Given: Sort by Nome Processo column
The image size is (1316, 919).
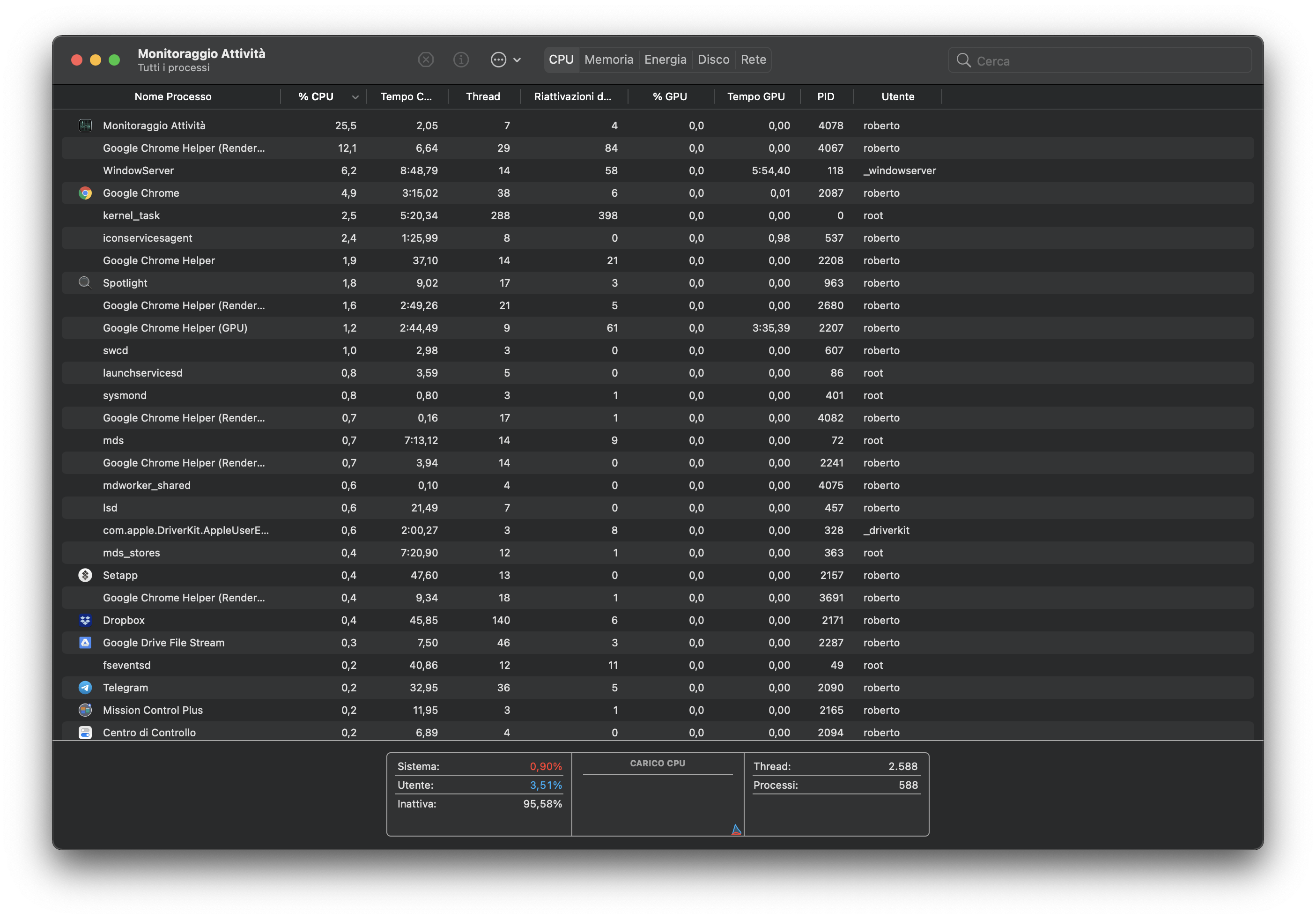Looking at the screenshot, I should coord(172,97).
